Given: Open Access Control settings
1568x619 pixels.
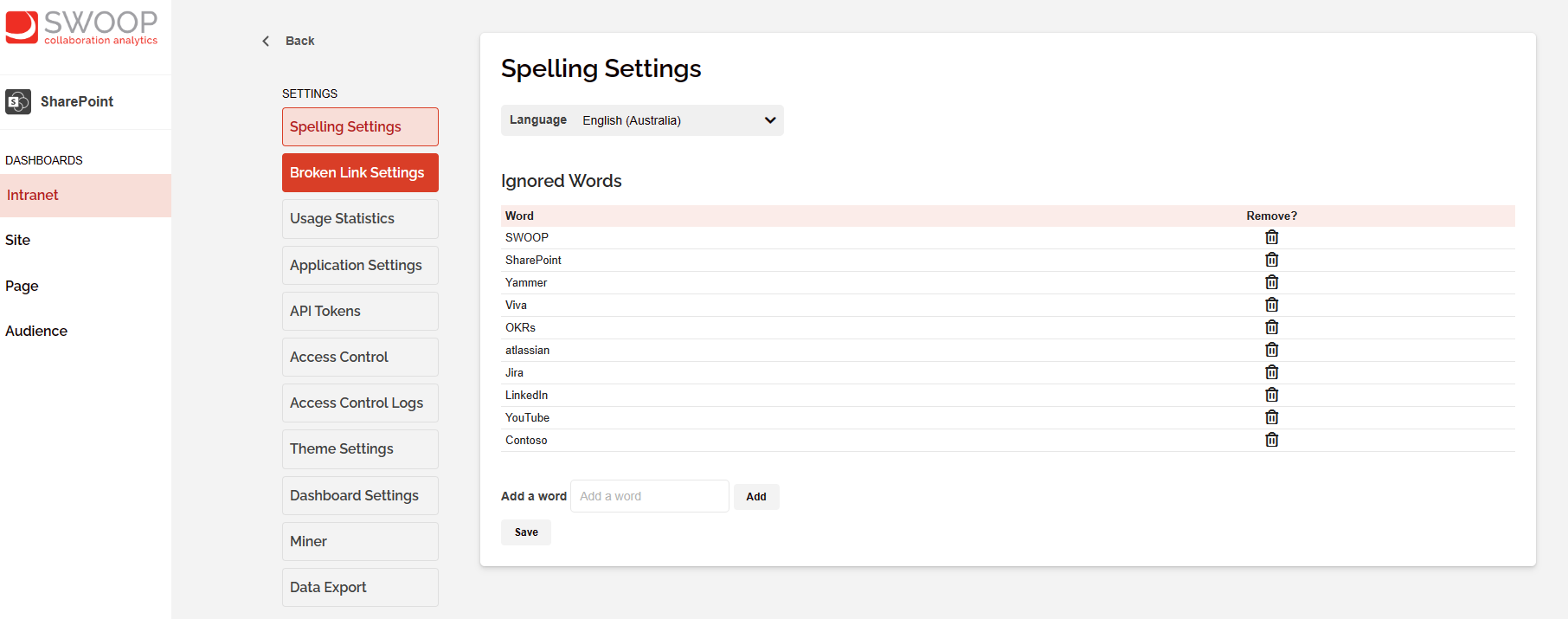Looking at the screenshot, I should pyautogui.click(x=360, y=357).
